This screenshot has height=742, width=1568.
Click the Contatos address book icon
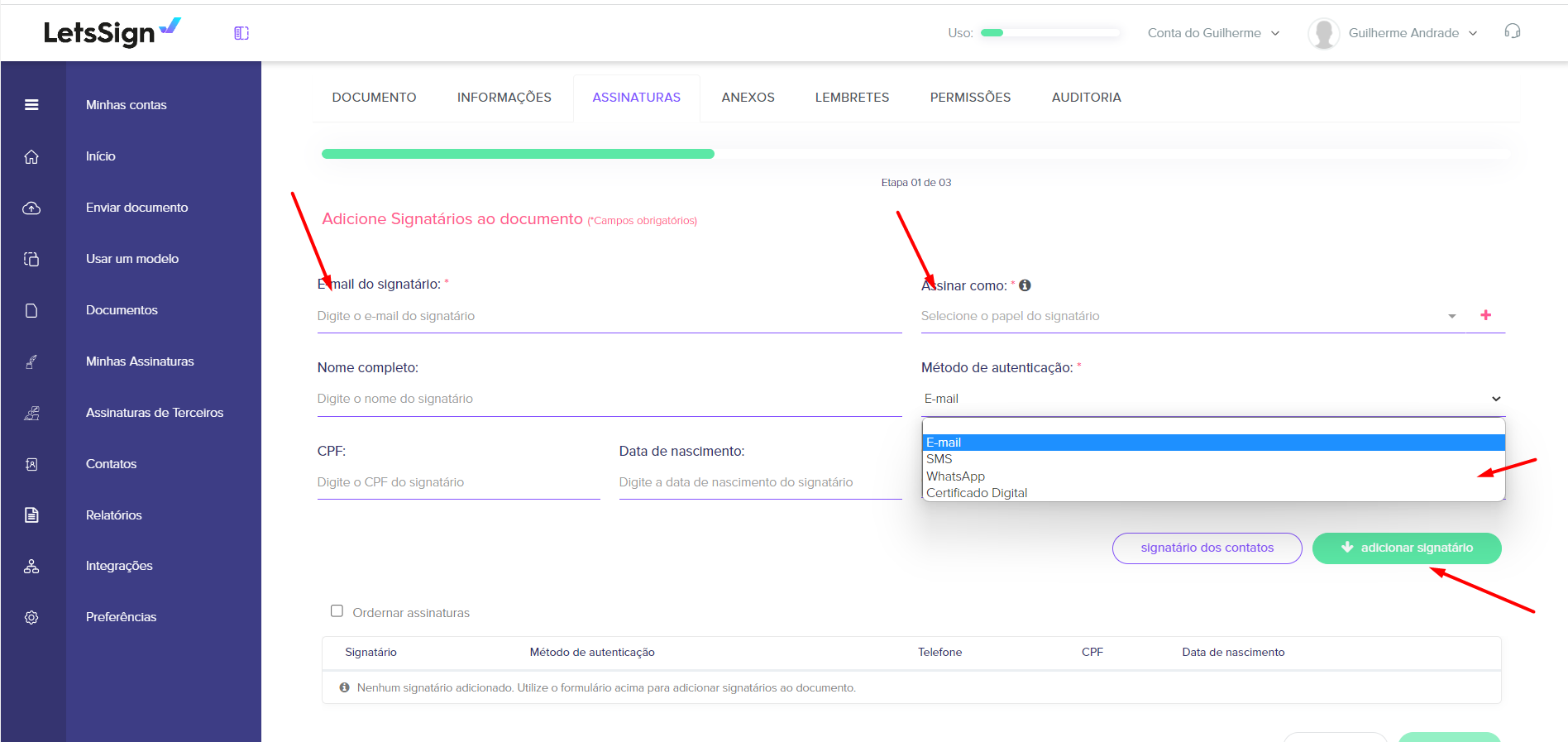pos(31,464)
